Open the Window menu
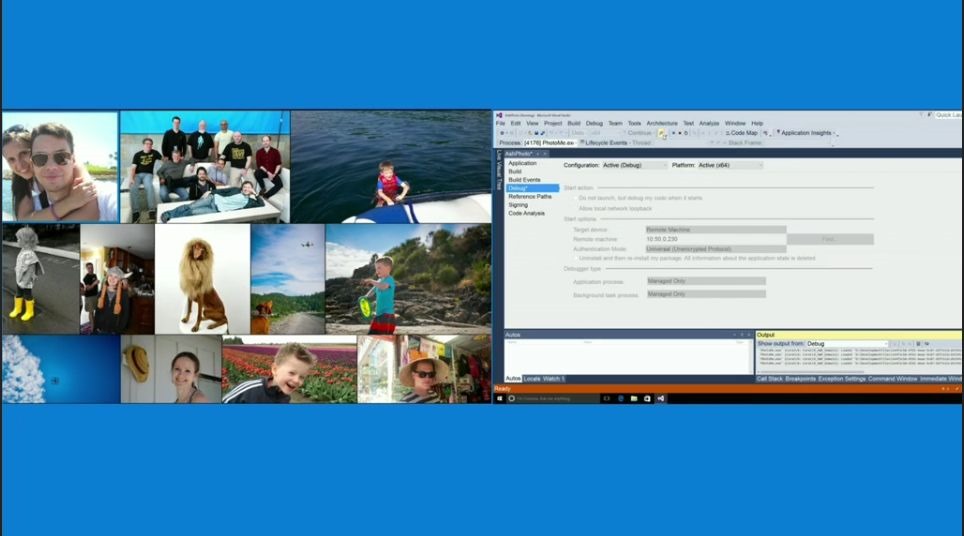The height and width of the screenshot is (536, 964). (x=735, y=124)
